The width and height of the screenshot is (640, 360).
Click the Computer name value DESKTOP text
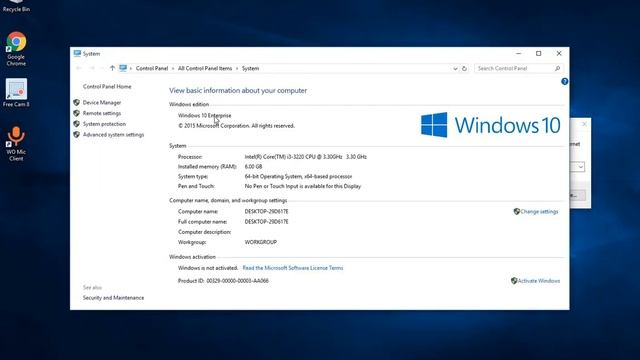[x=266, y=211]
